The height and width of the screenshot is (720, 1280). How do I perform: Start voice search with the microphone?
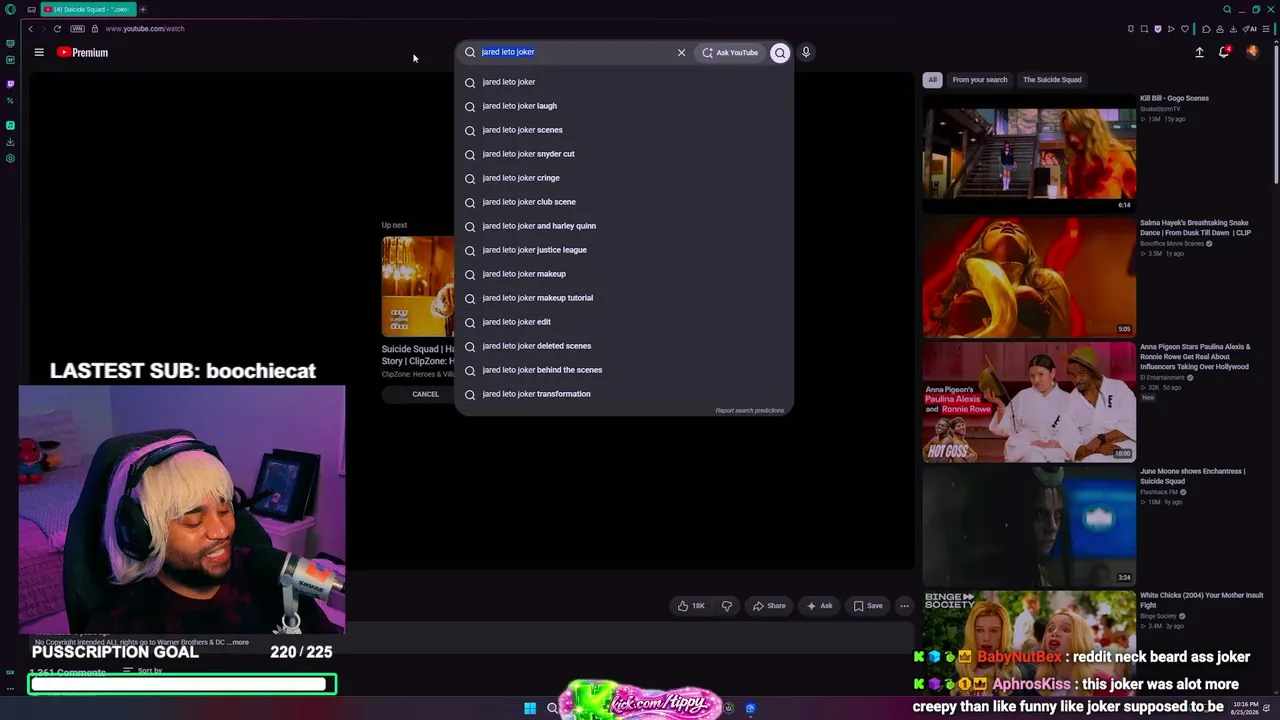tap(806, 52)
